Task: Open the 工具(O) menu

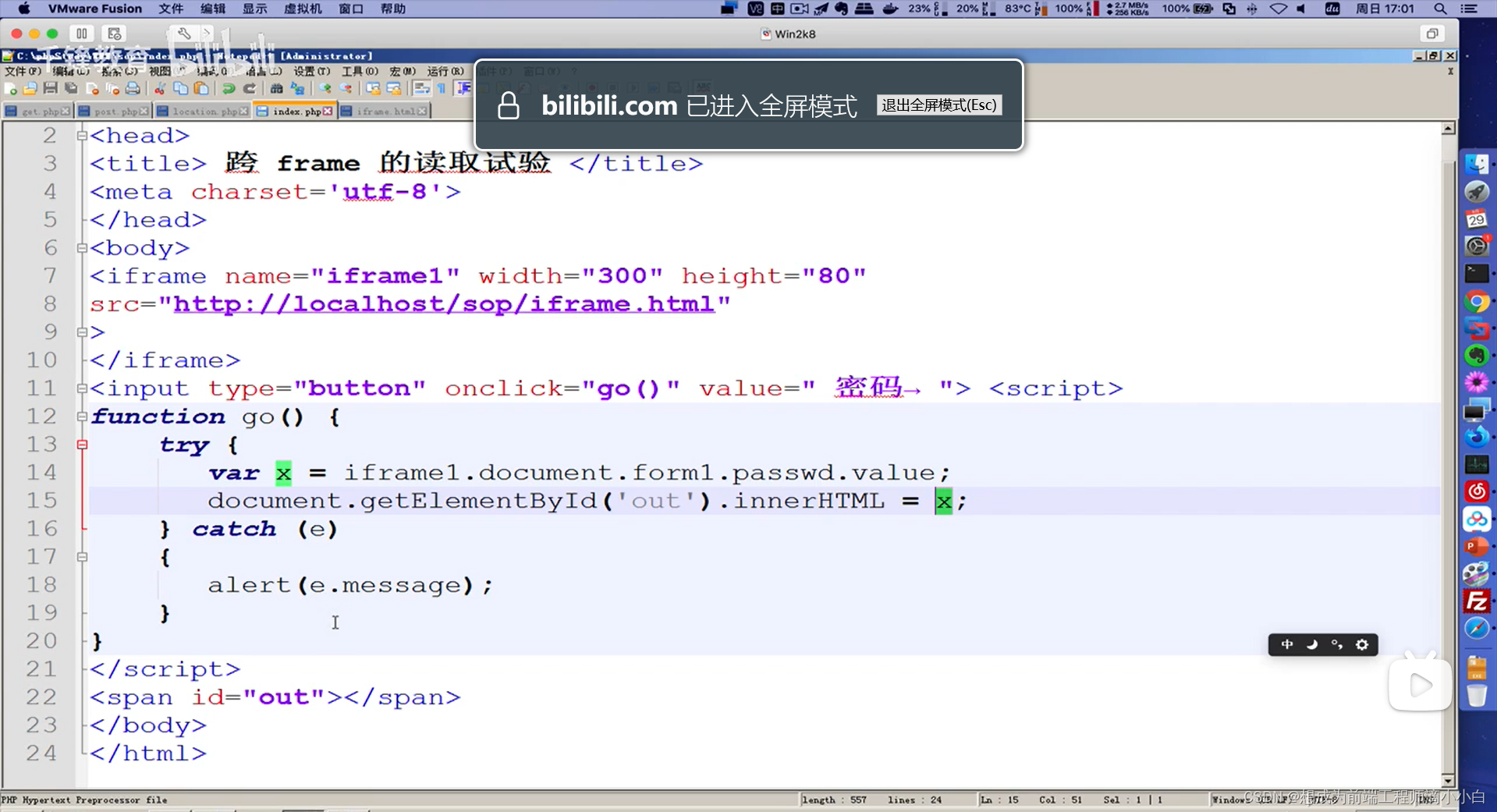Action: click(360, 71)
